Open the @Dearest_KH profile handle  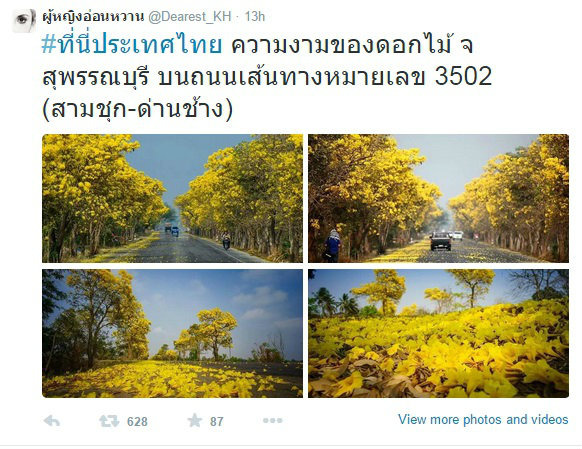point(190,16)
